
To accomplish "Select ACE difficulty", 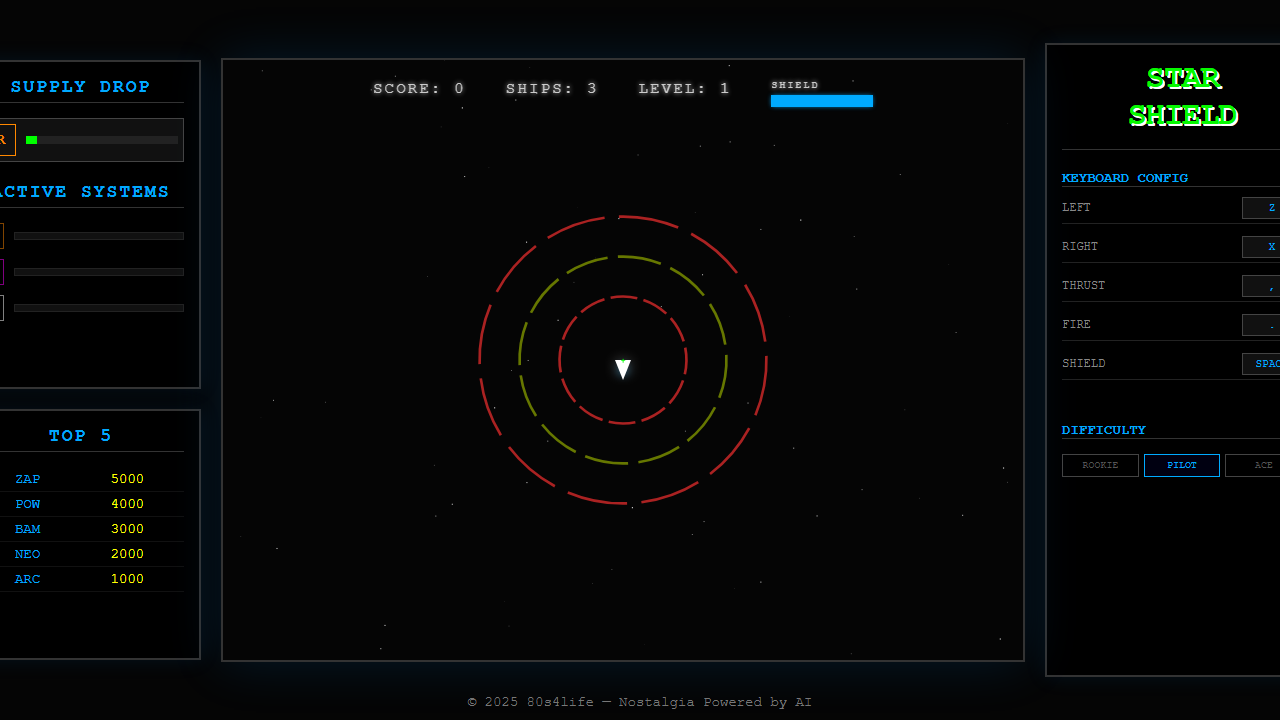I will tap(1253, 465).
